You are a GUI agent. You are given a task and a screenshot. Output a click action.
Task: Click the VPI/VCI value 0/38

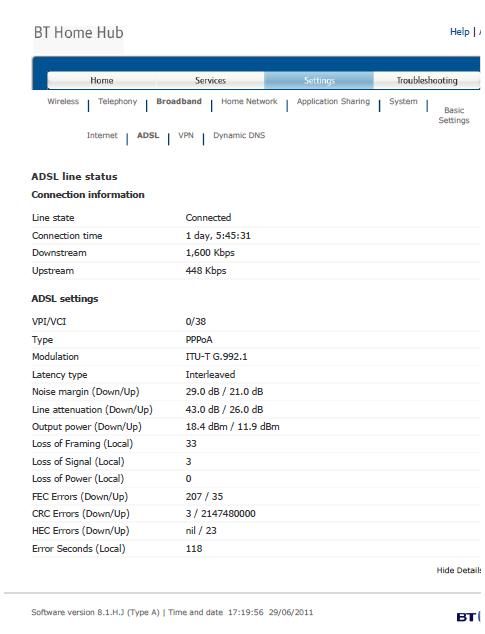click(x=196, y=321)
